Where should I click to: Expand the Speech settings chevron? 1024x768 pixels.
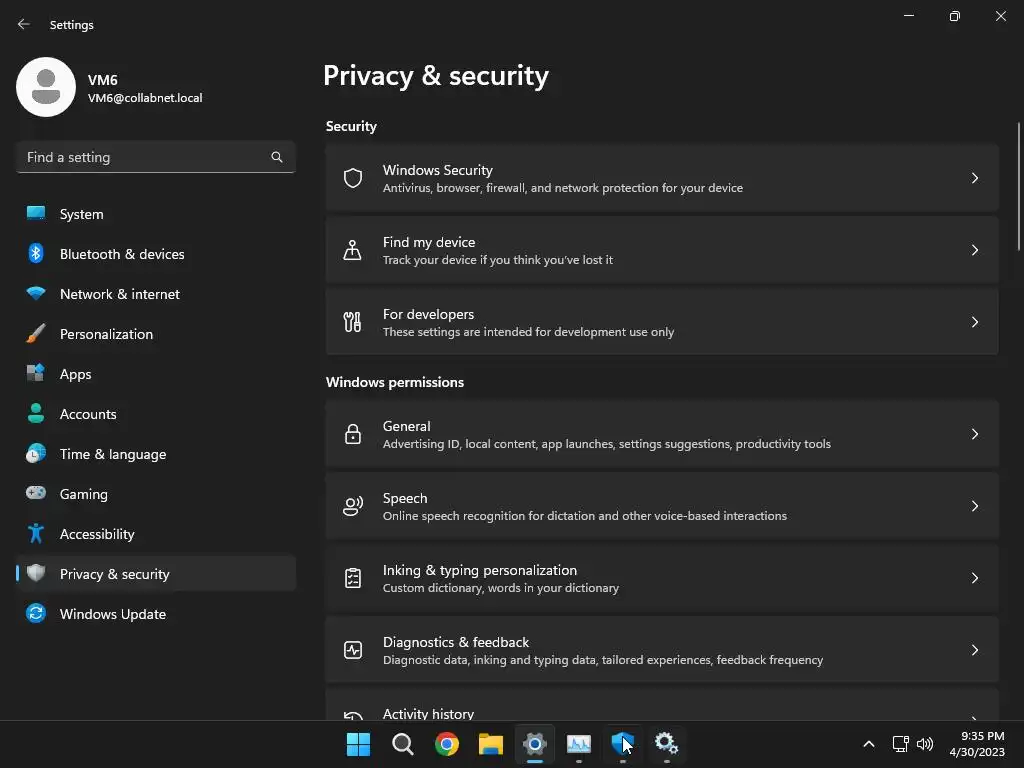point(974,506)
